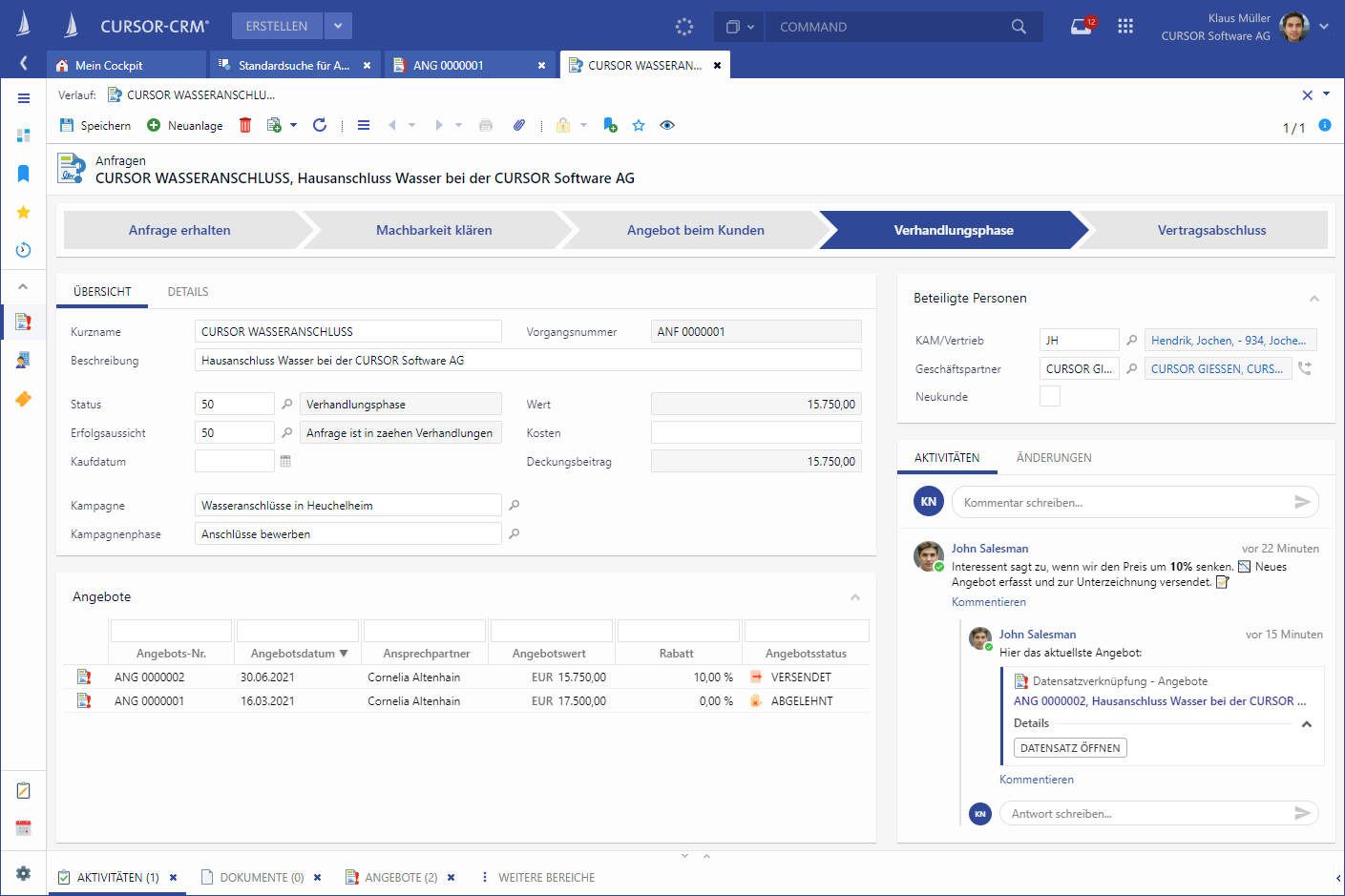Click call icon next to Geschäftspartner
Screen dimensions: 1345x896
1305,368
